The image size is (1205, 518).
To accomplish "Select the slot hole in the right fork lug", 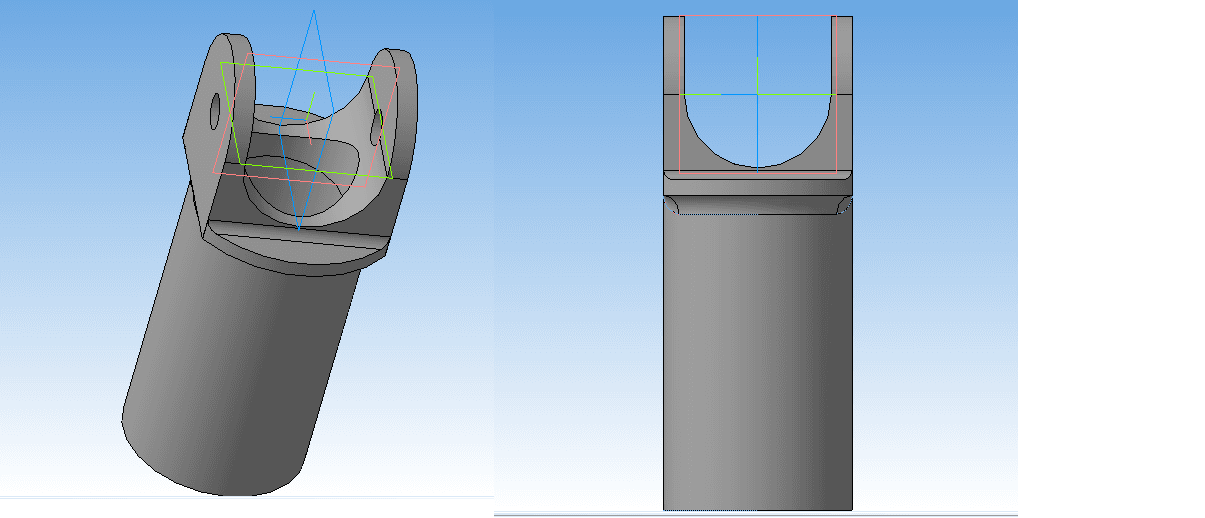I will (x=376, y=125).
